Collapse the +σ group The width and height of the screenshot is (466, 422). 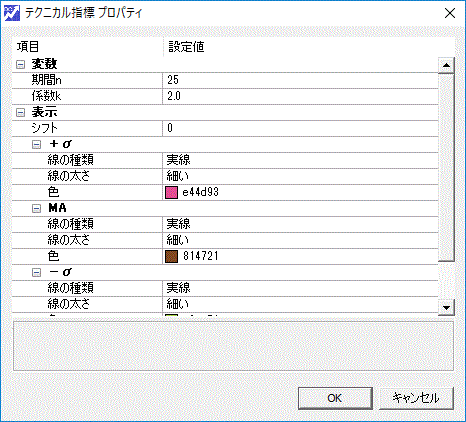36,144
